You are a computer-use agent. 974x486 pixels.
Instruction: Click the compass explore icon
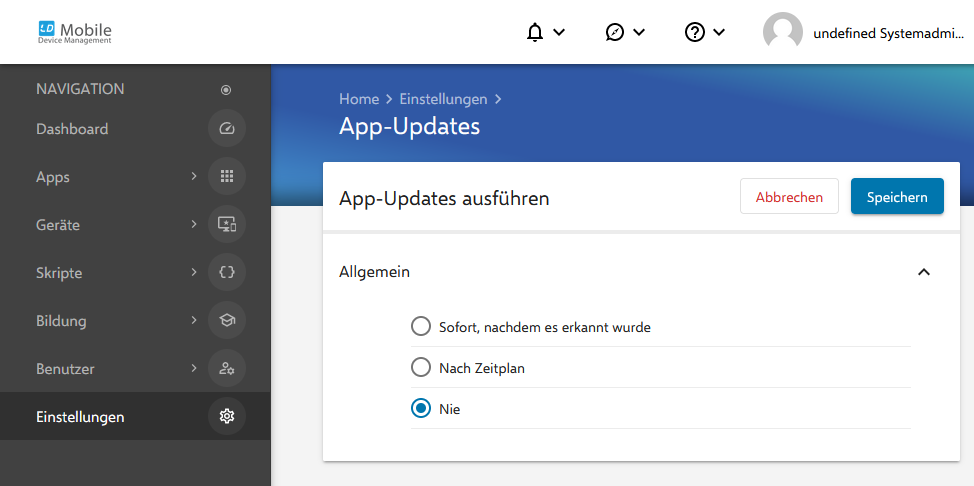click(614, 32)
